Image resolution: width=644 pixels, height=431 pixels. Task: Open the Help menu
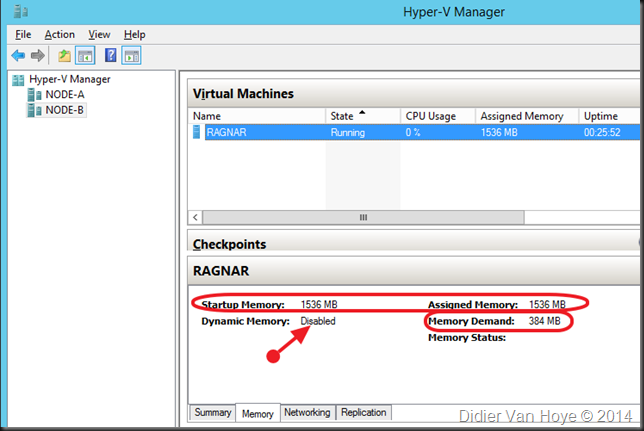(135, 35)
